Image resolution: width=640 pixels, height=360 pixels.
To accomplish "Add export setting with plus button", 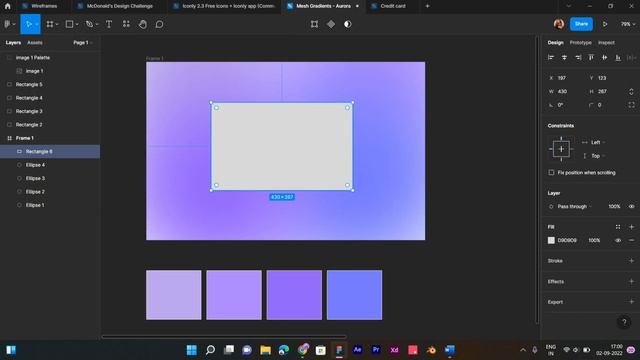I will click(631, 302).
